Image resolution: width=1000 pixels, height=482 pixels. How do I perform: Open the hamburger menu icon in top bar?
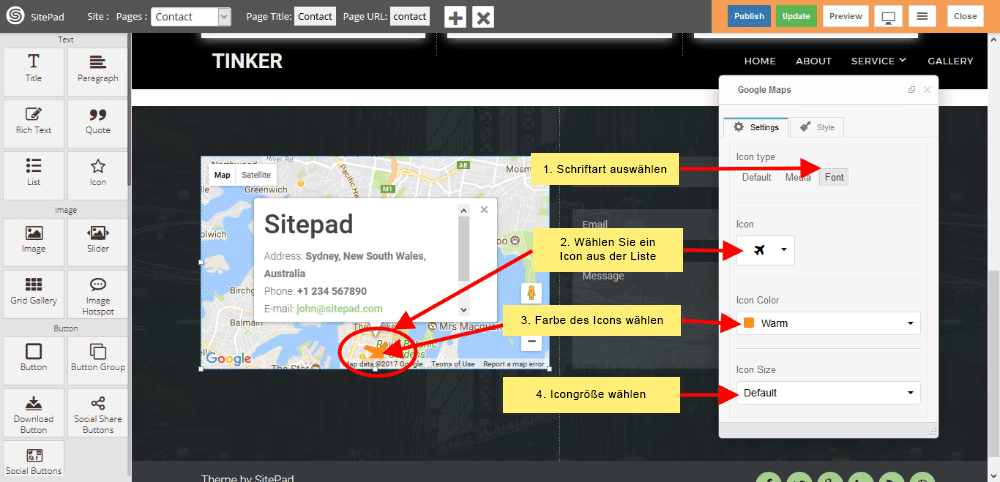(922, 17)
